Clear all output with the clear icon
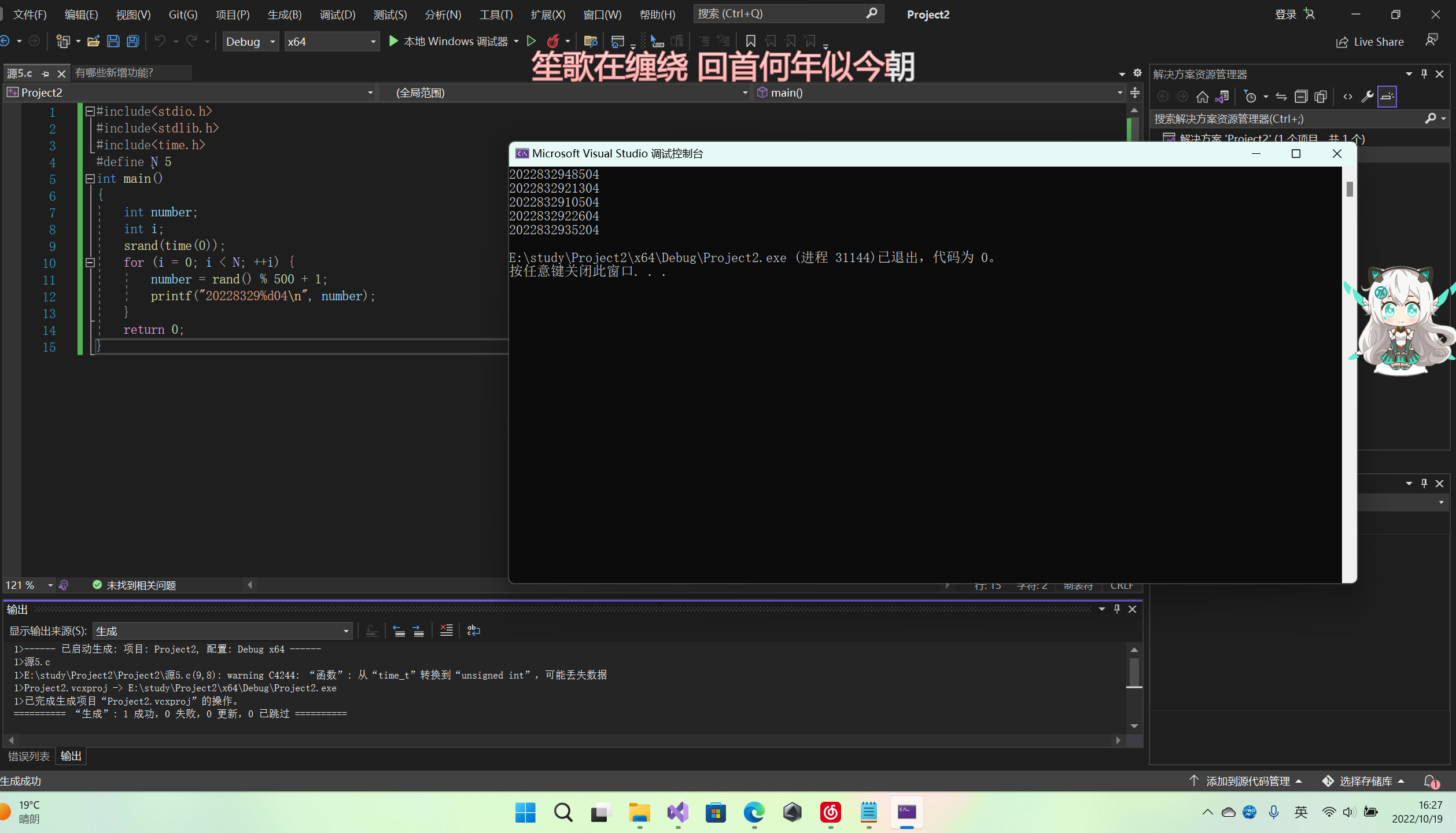This screenshot has height=833, width=1456. (x=446, y=631)
